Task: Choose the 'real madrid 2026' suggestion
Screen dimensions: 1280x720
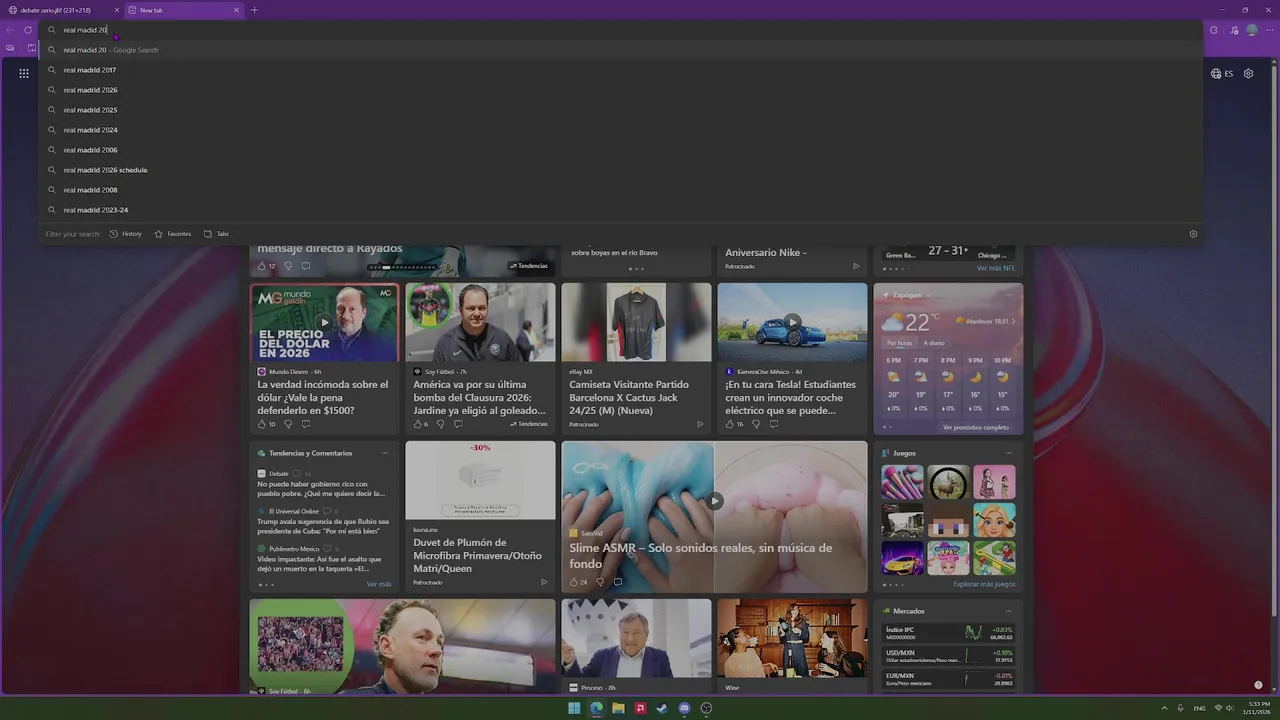Action: (x=620, y=90)
